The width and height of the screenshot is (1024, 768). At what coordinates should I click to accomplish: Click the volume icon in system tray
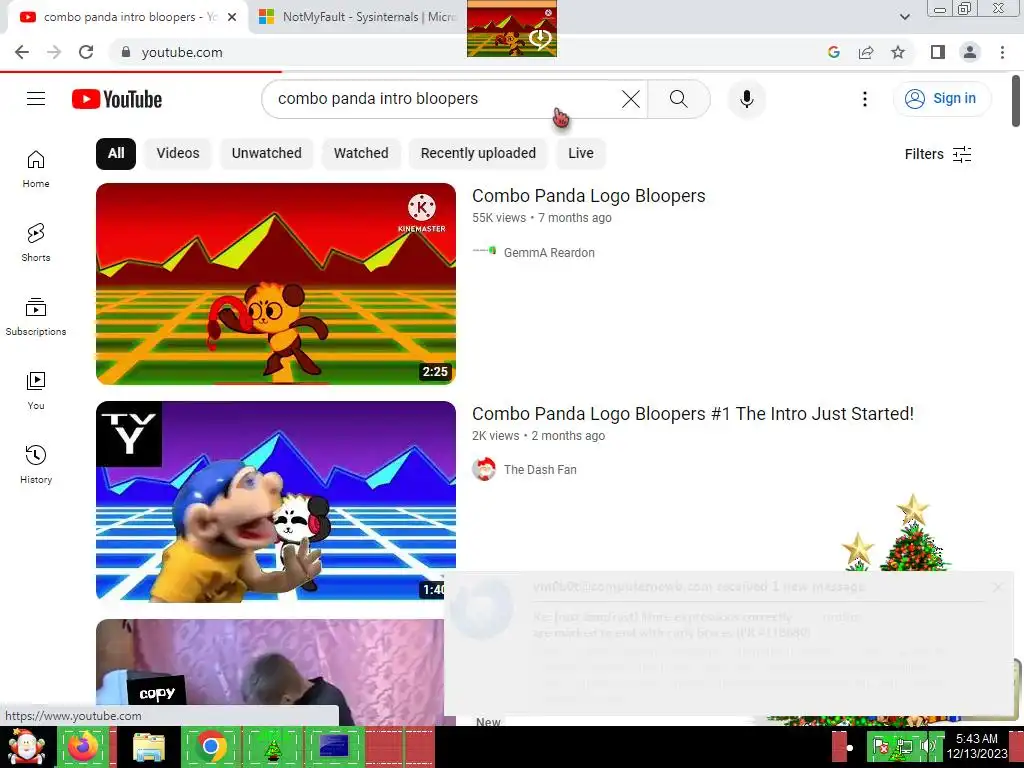tap(927, 746)
